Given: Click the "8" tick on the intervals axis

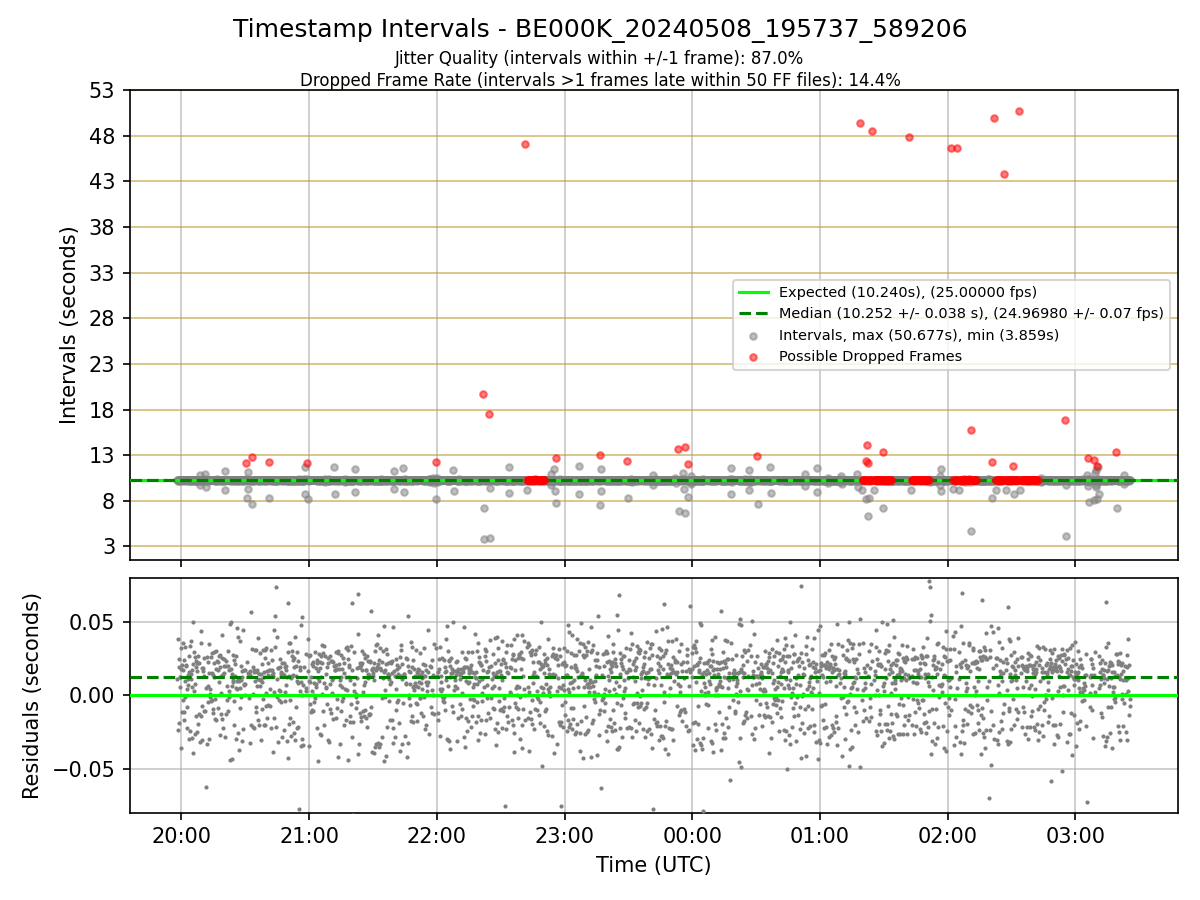Looking at the screenshot, I should [x=110, y=501].
